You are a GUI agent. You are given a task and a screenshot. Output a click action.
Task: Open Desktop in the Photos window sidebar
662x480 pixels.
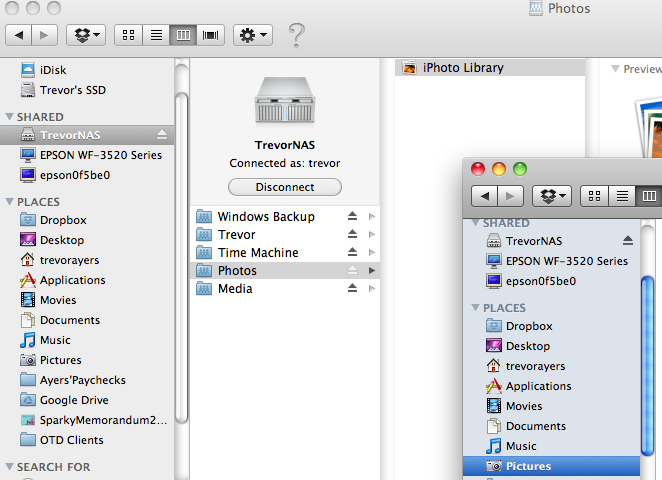coord(87,240)
